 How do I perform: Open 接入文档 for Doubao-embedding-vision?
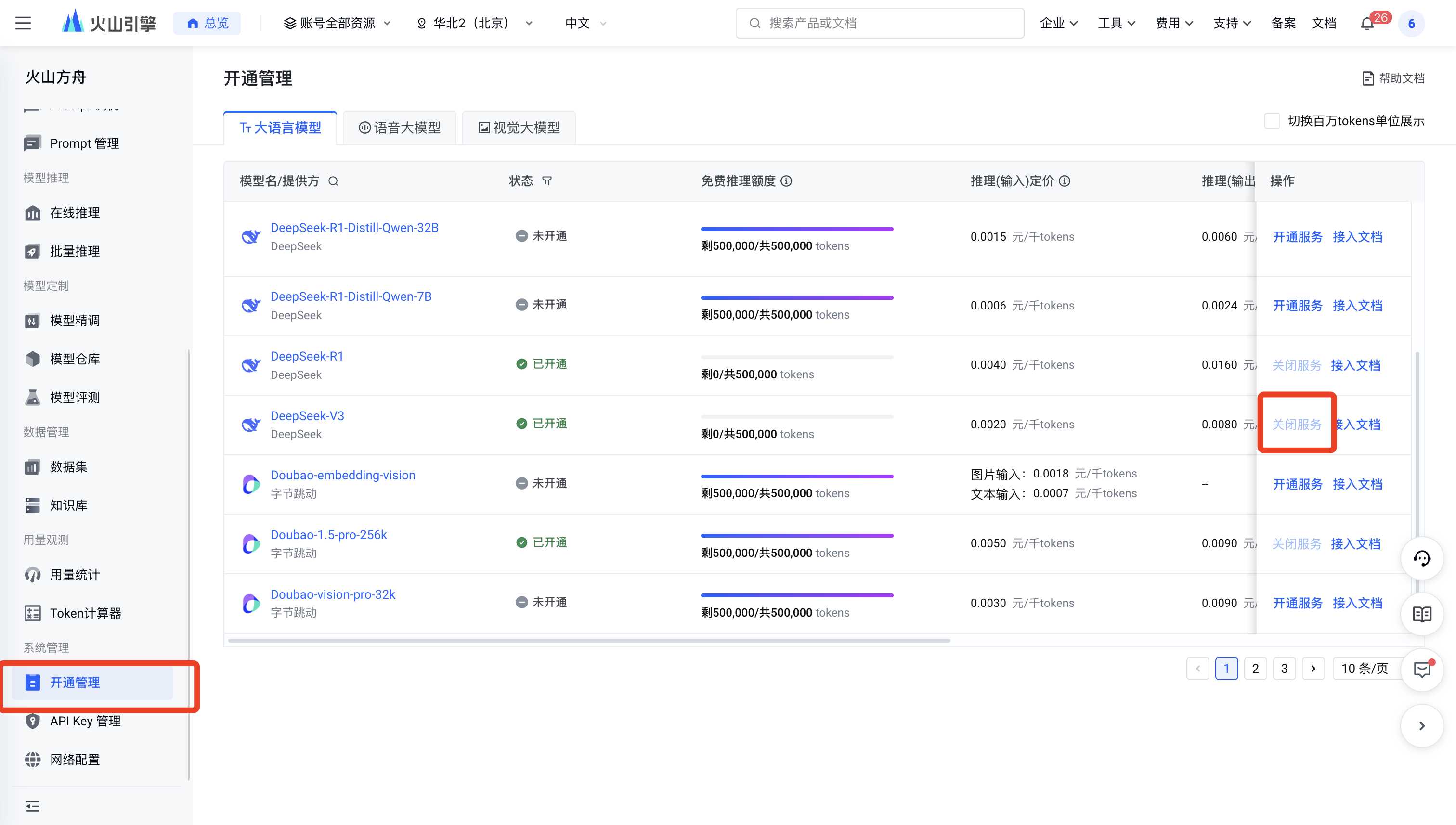pyautogui.click(x=1357, y=485)
